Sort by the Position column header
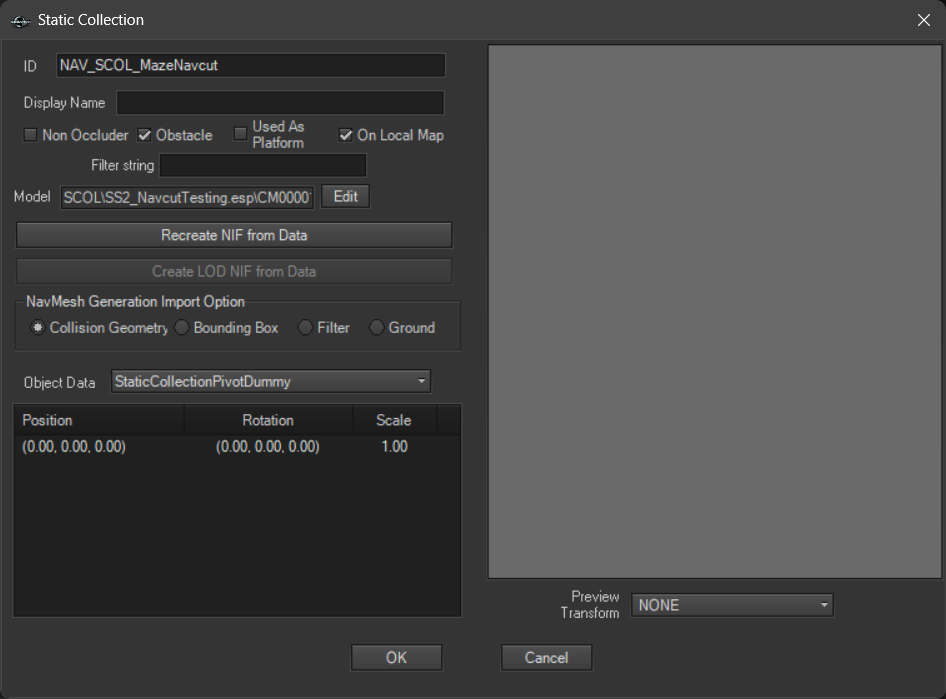This screenshot has height=699, width=946. pyautogui.click(x=98, y=420)
